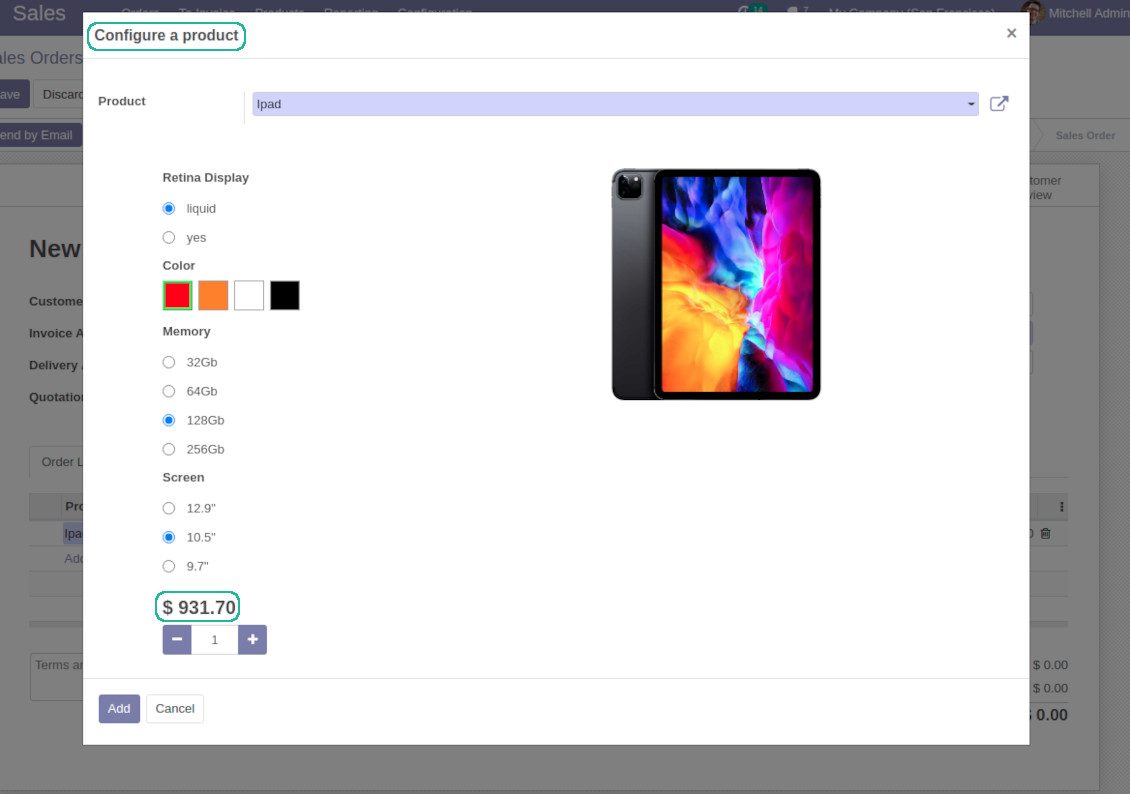Pick the orange color swatch
The height and width of the screenshot is (794, 1130).
click(213, 295)
